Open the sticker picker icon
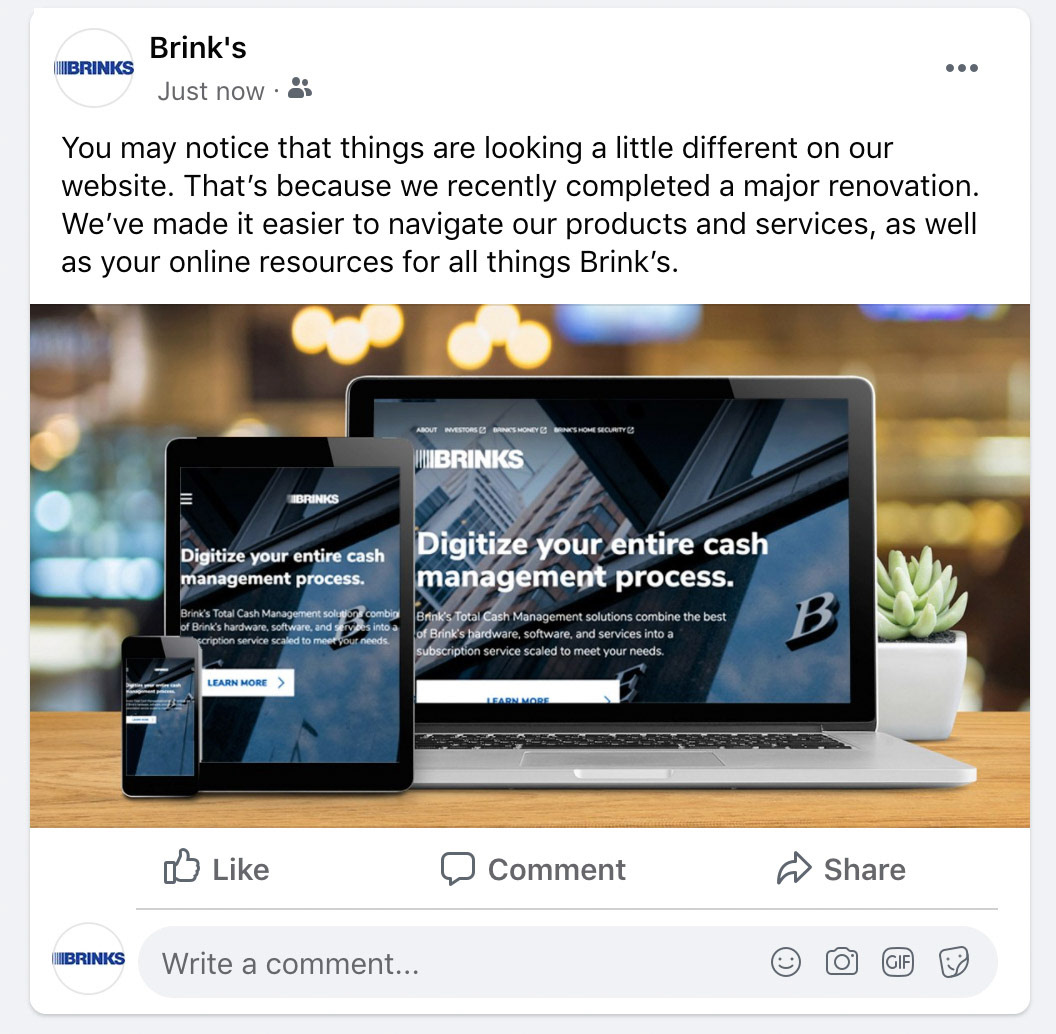This screenshot has width=1056, height=1034. [x=954, y=962]
